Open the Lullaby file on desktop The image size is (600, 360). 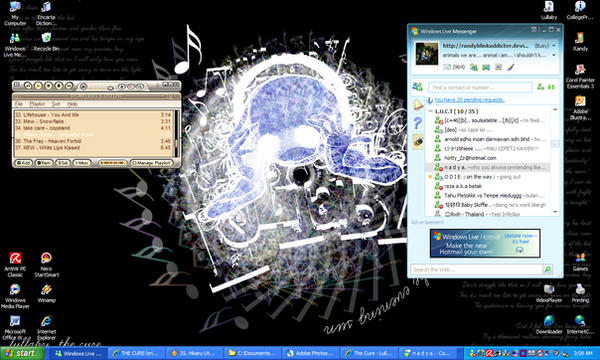coord(549,10)
